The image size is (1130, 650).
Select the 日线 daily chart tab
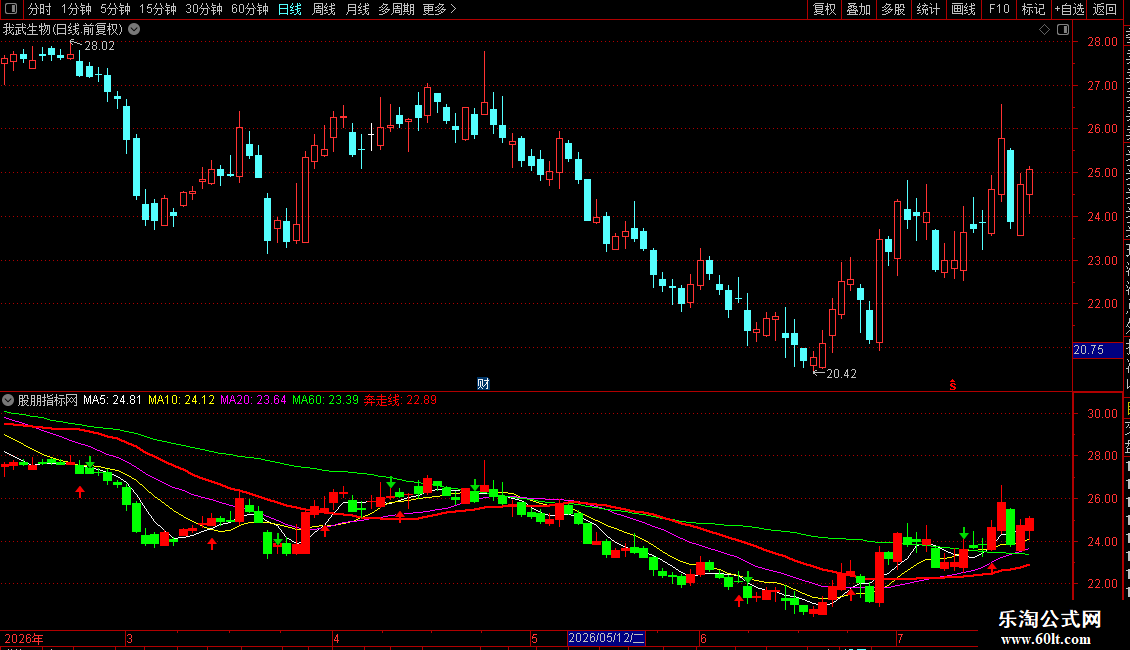click(290, 9)
